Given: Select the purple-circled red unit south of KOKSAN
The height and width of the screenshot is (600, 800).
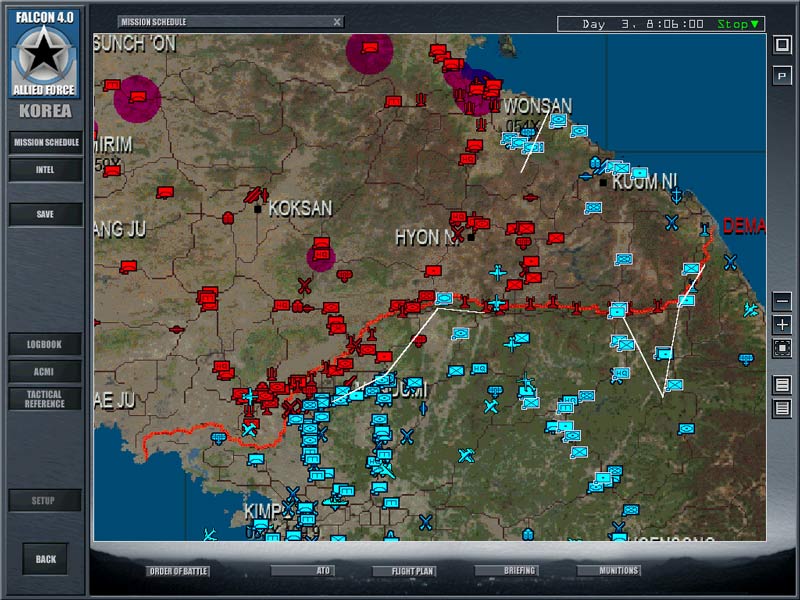Looking at the screenshot, I should 321,256.
